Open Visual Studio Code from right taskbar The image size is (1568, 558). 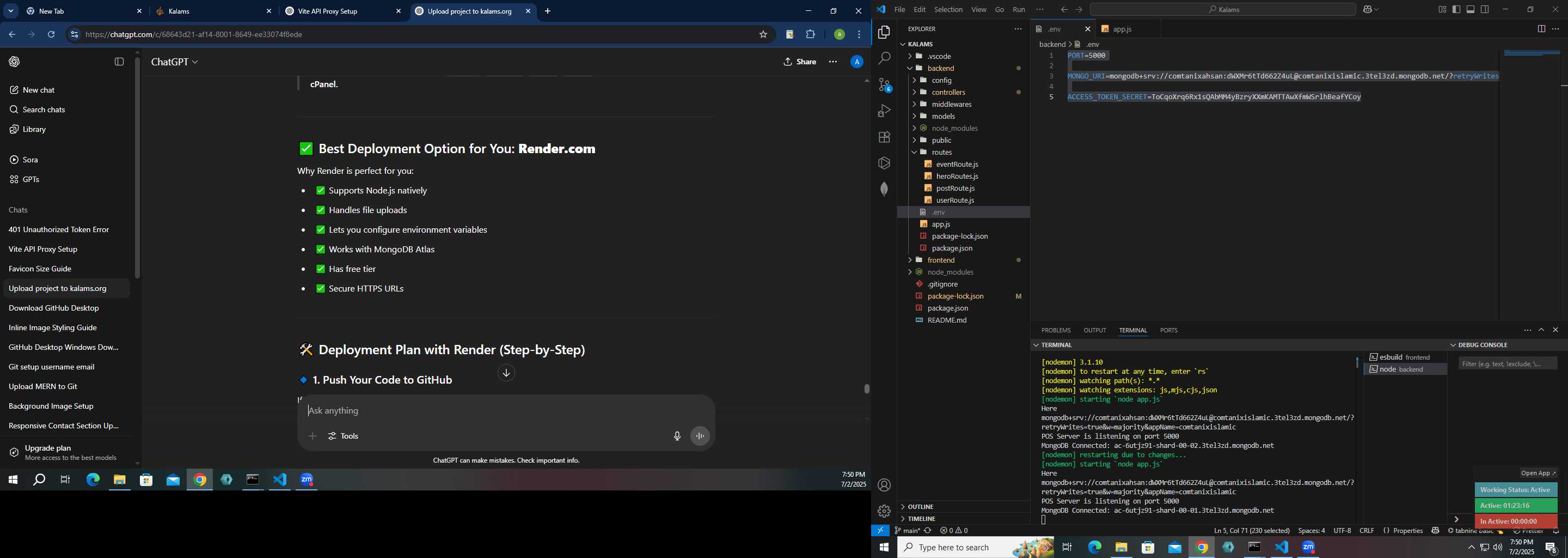[1281, 547]
